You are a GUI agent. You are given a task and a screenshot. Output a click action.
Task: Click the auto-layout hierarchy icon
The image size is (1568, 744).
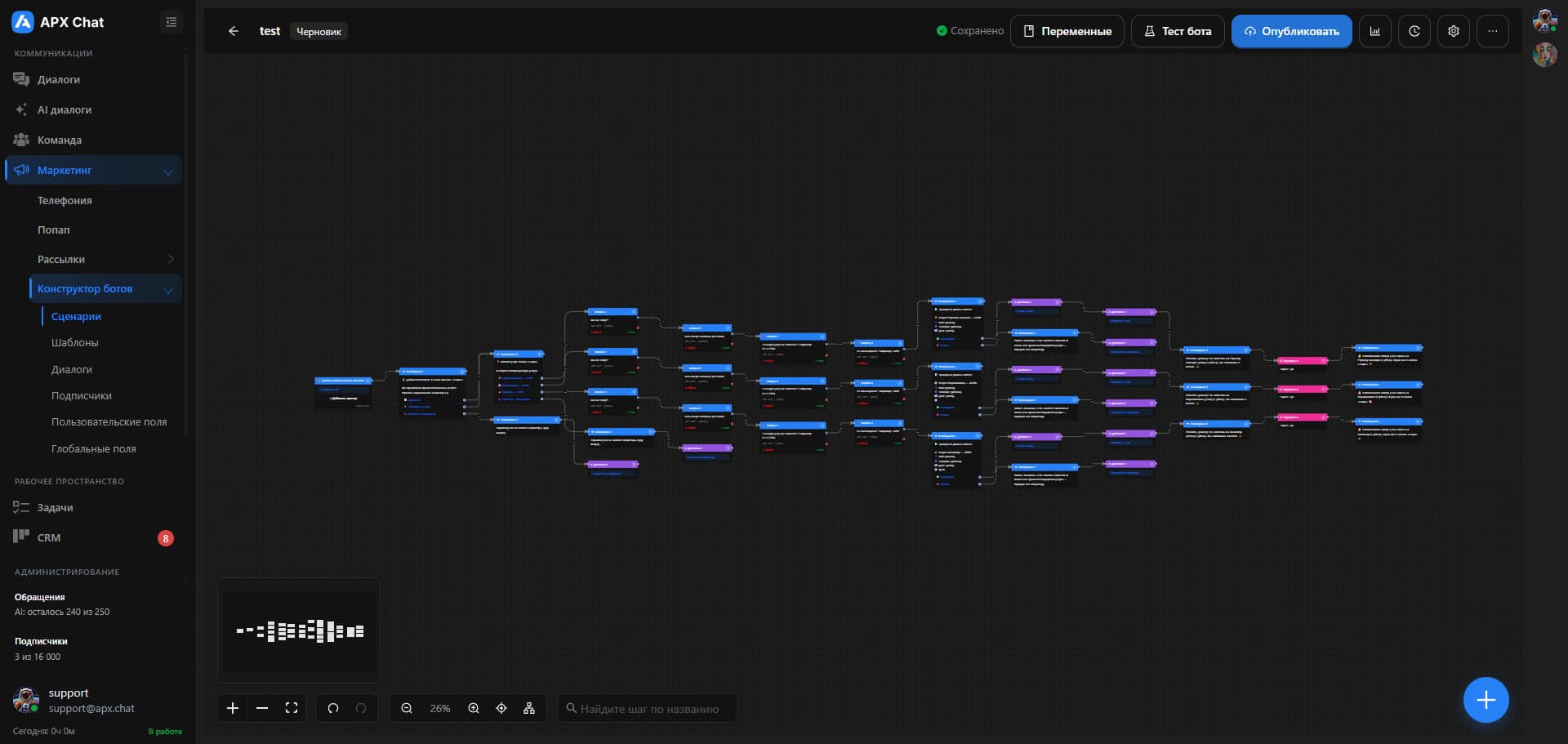click(529, 708)
